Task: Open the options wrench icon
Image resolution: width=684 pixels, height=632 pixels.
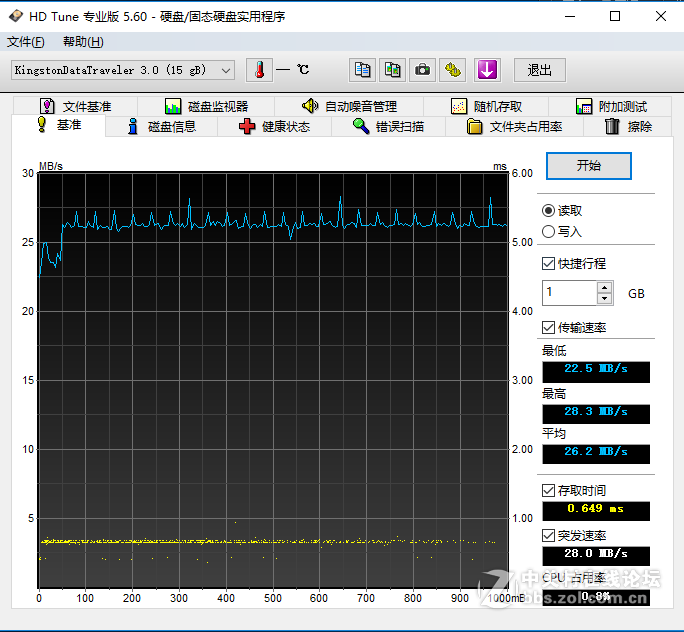Action: (454, 70)
